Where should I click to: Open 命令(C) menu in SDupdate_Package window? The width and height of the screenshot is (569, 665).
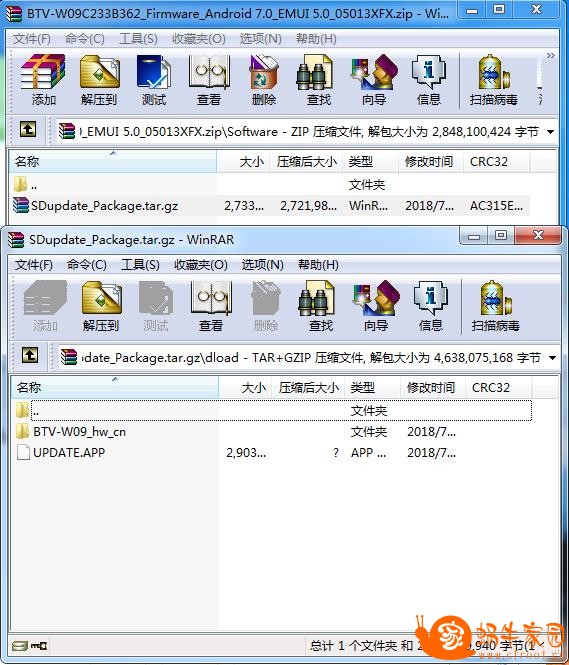(x=86, y=265)
